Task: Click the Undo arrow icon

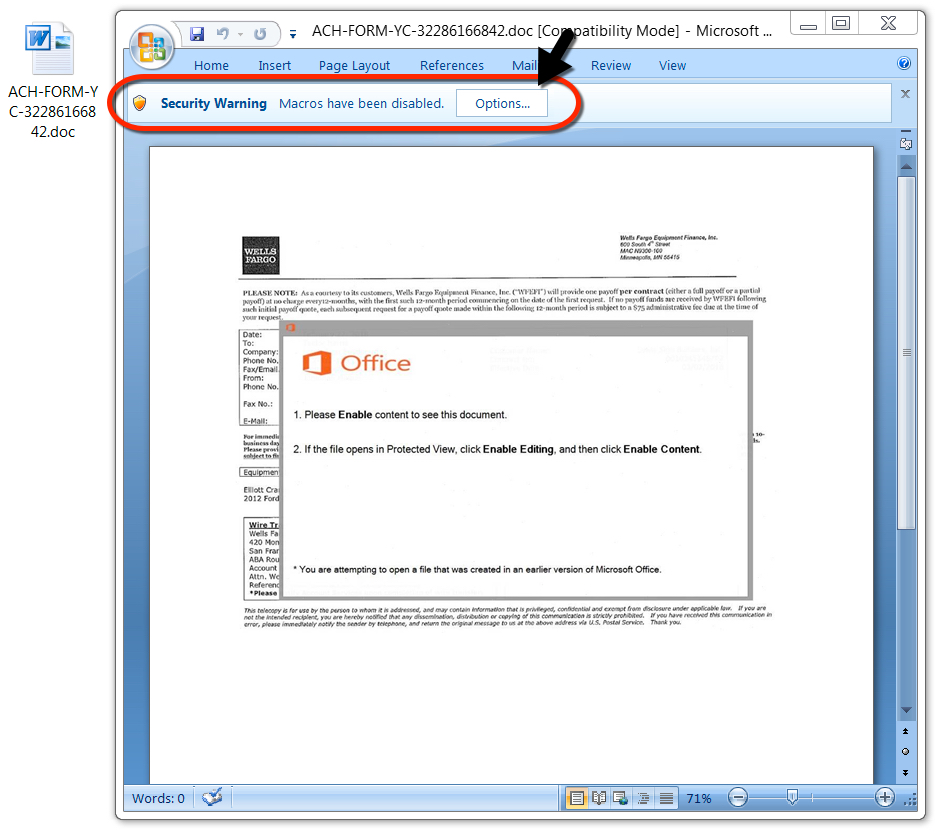Action: pyautogui.click(x=223, y=33)
